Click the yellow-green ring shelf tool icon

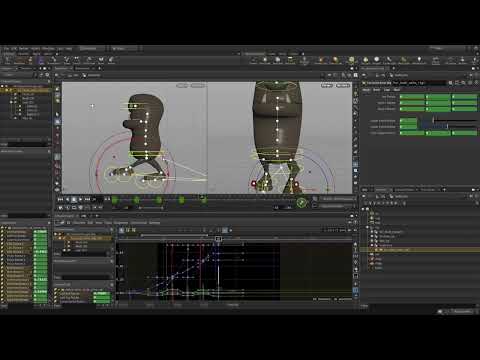click(351, 60)
